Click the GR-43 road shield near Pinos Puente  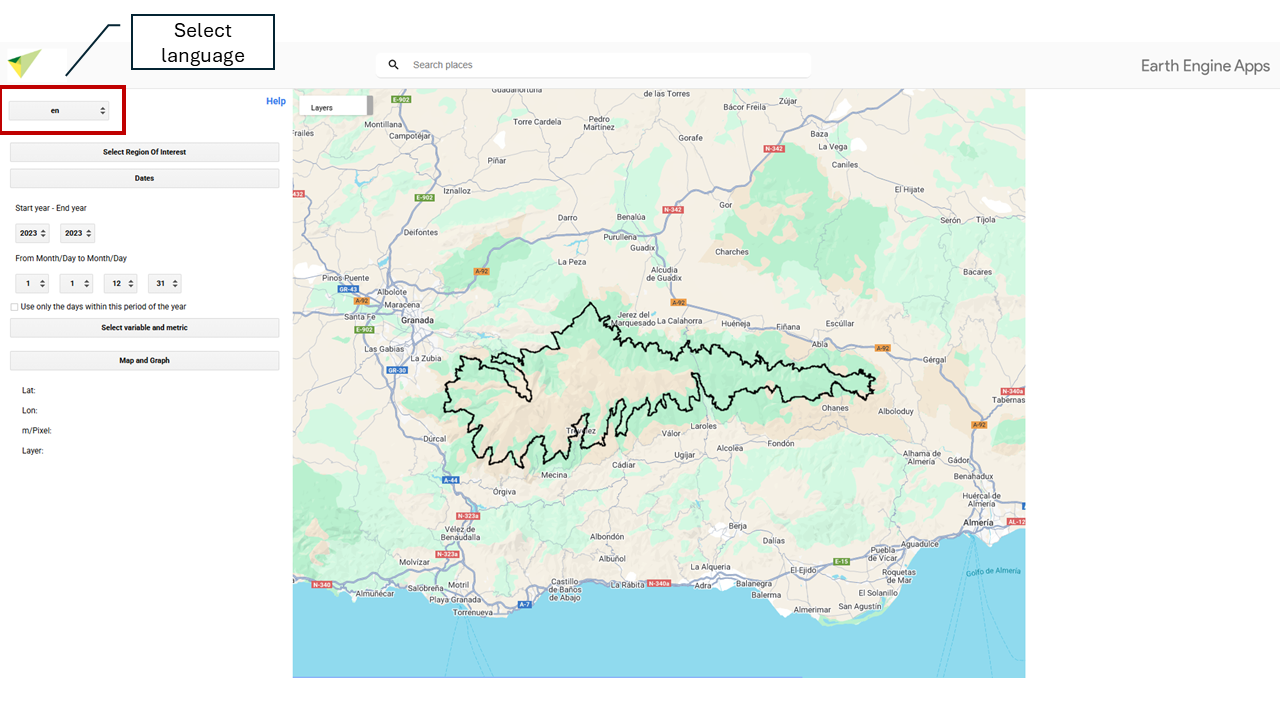(x=348, y=289)
